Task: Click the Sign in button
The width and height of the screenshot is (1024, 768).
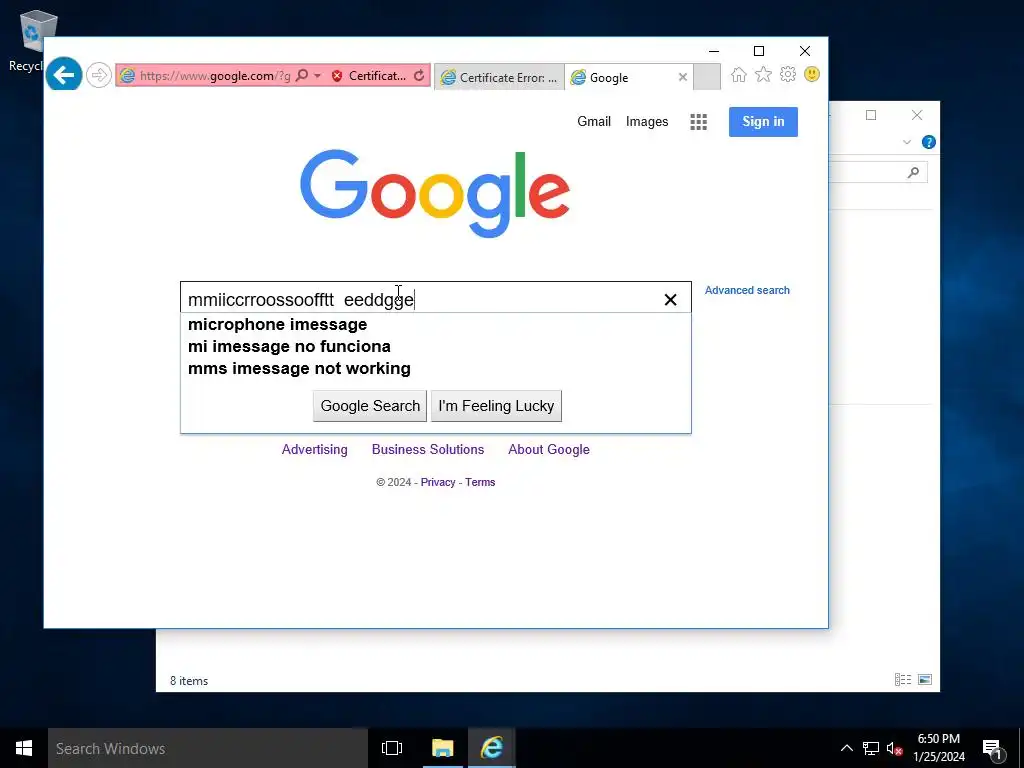Action: pos(763,121)
